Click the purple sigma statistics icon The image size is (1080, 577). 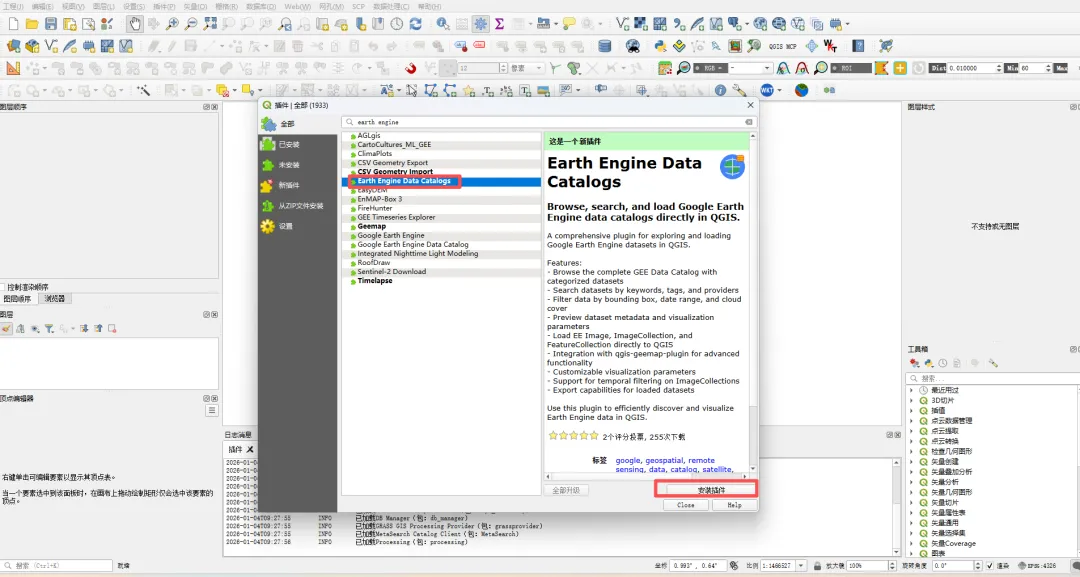tap(499, 24)
